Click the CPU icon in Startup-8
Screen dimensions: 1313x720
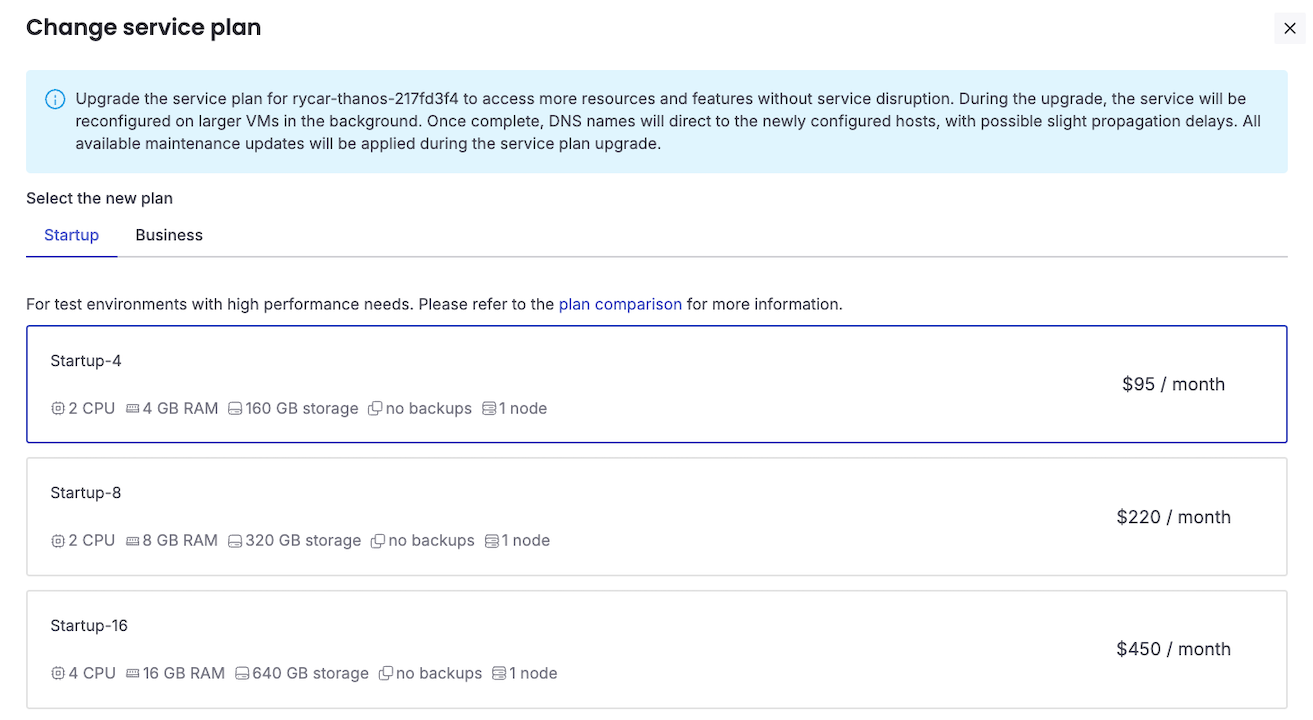(x=58, y=540)
